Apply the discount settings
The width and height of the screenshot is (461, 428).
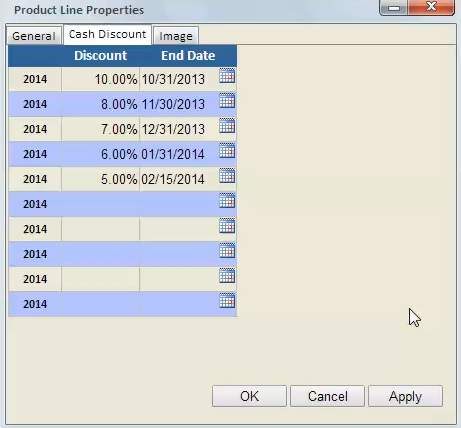pyautogui.click(x=406, y=396)
